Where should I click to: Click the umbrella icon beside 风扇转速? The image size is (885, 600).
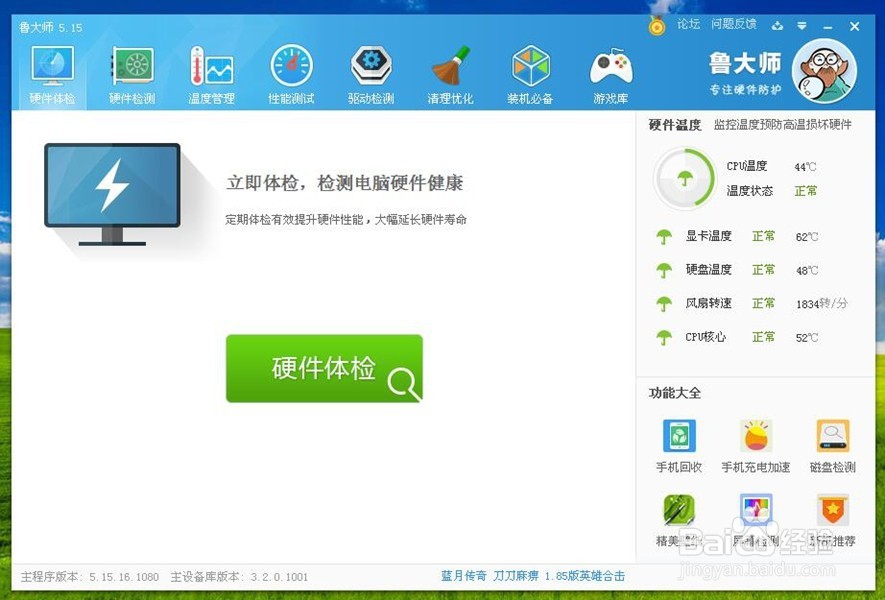(664, 304)
